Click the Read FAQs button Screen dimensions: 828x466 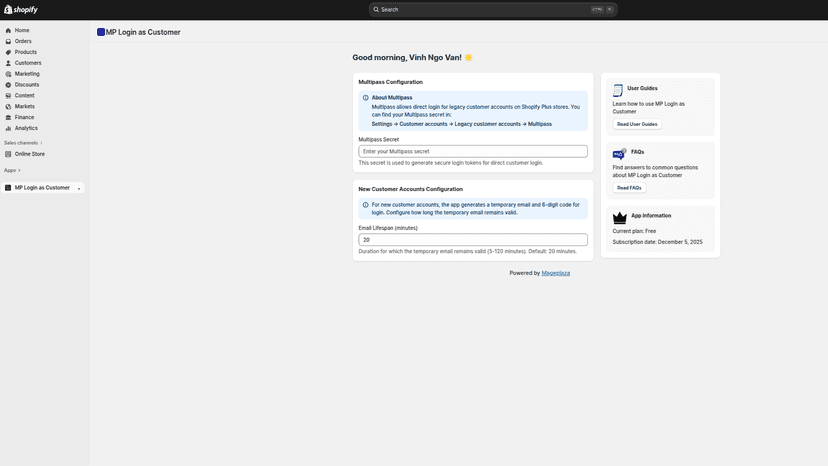629,188
